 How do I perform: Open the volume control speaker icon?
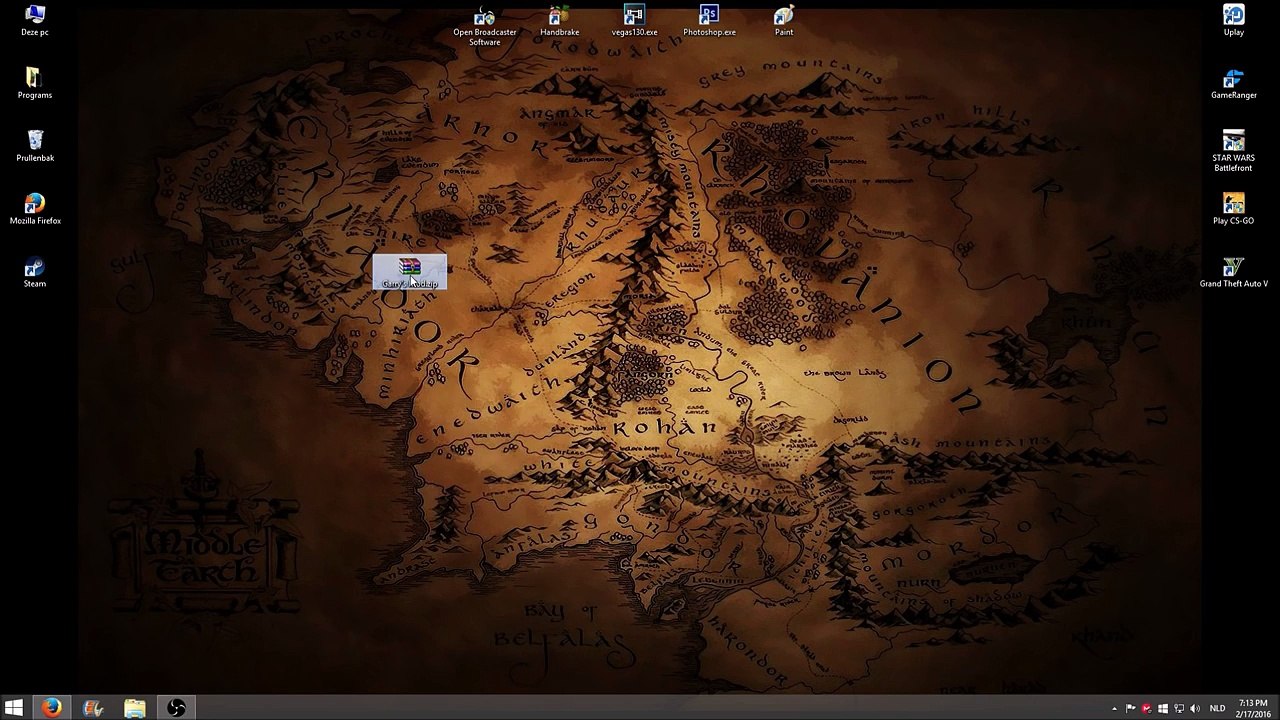coord(1194,709)
